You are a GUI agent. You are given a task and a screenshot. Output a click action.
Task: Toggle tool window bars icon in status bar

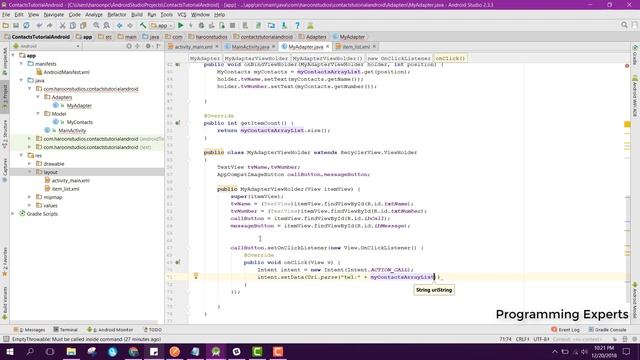tap(5, 339)
